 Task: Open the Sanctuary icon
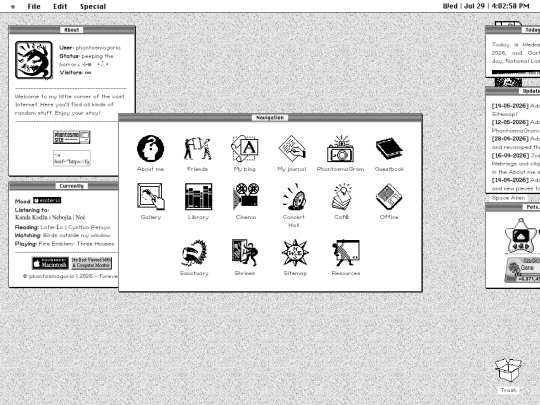(x=194, y=253)
